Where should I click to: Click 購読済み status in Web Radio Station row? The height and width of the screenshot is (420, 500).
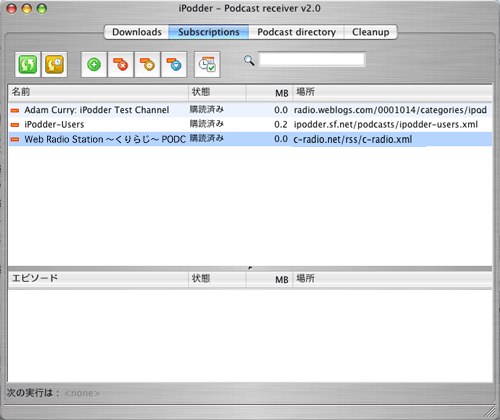(207, 138)
